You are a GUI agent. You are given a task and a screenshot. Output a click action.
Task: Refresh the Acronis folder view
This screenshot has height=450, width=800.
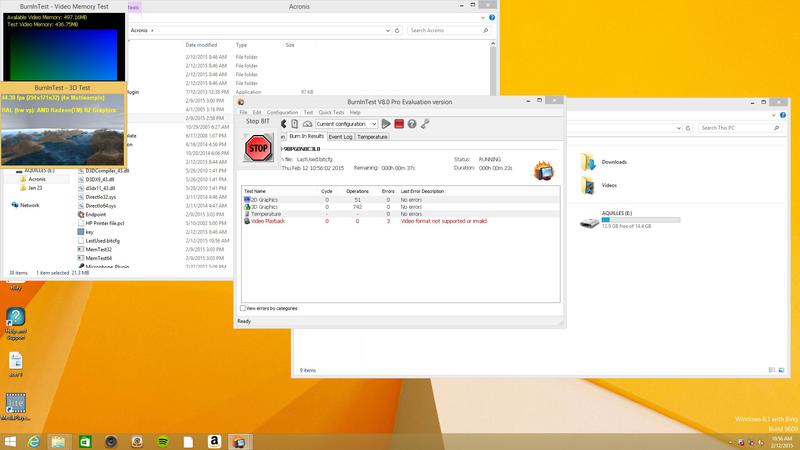397,31
